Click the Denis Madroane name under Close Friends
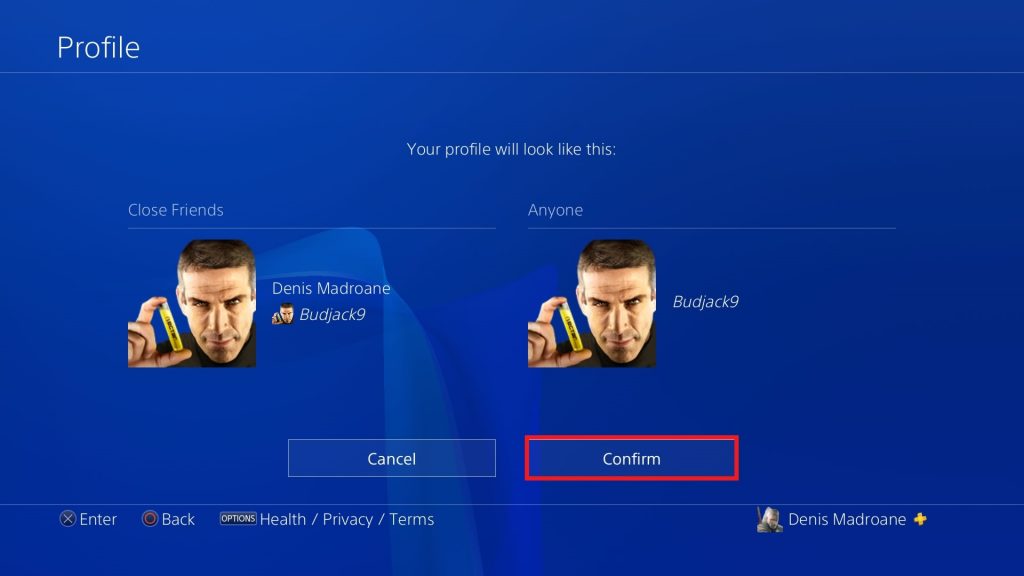1024x576 pixels. click(x=331, y=288)
